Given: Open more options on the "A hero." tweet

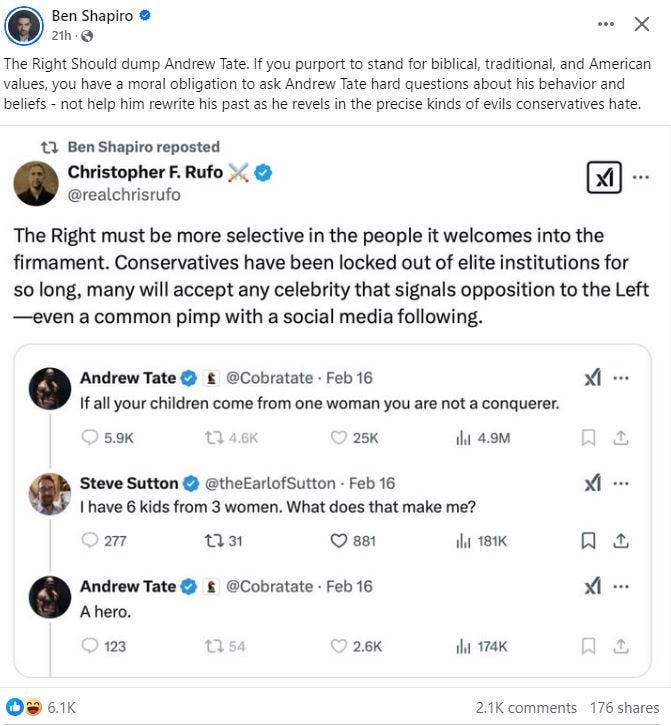Looking at the screenshot, I should (x=621, y=586).
